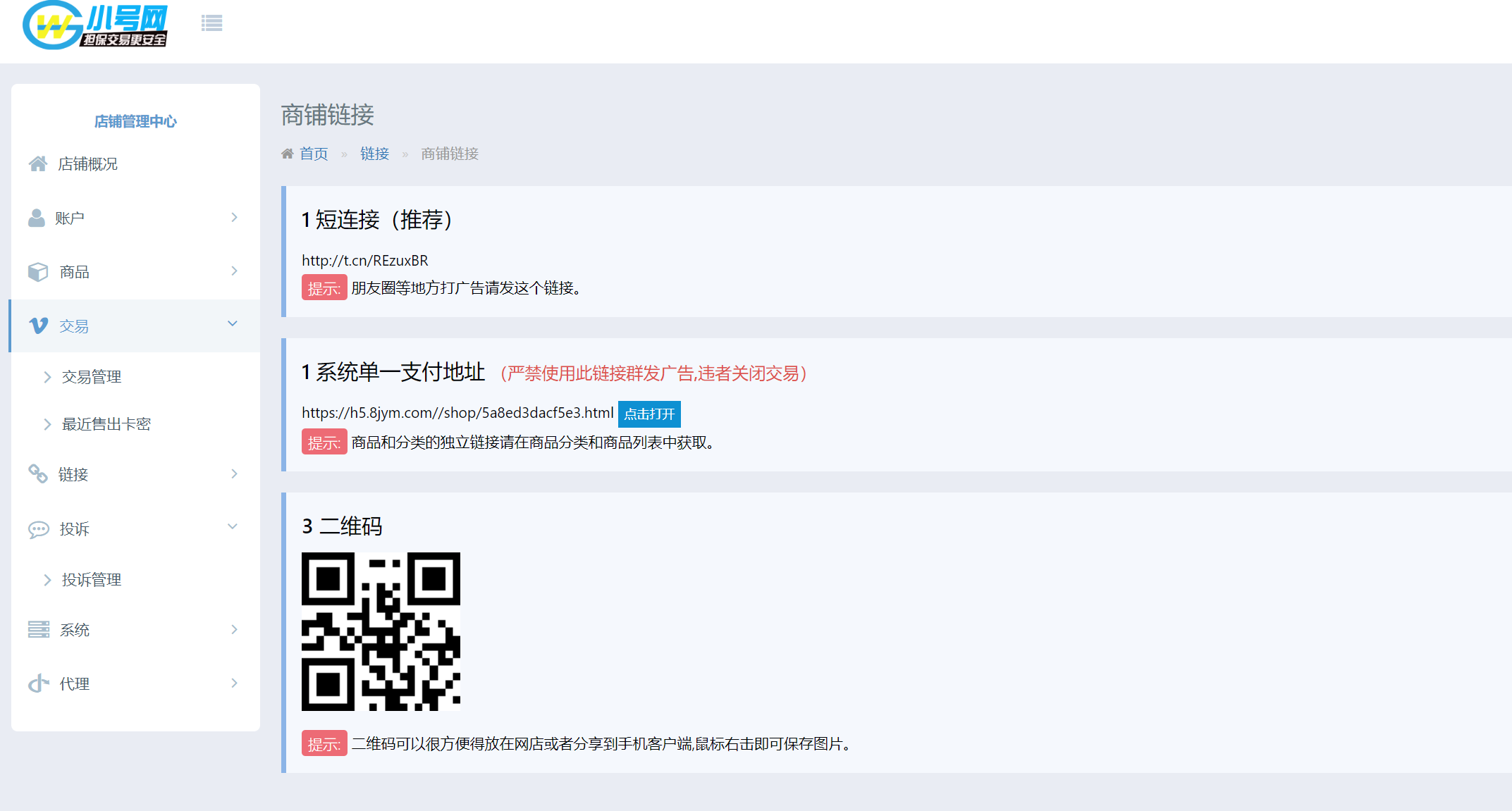Expand the 系统 menu arrow

234,629
